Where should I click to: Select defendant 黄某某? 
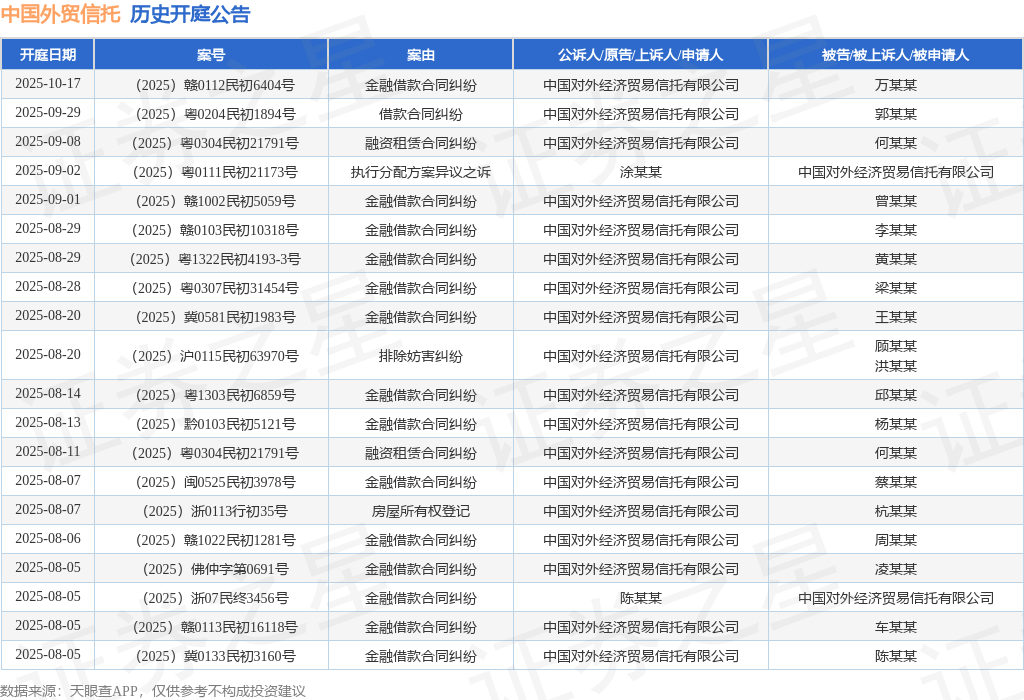[896, 259]
